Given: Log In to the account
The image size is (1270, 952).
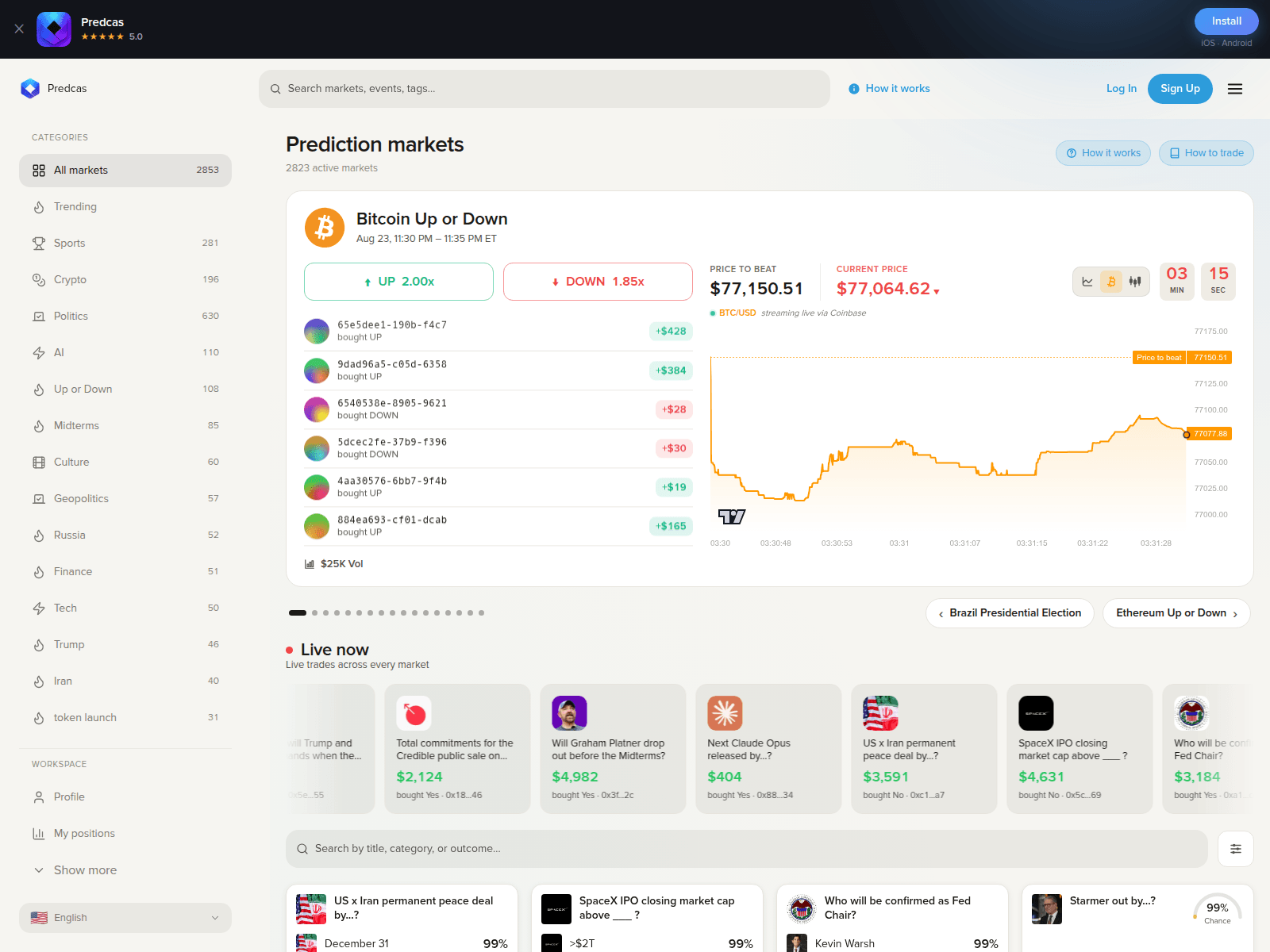Looking at the screenshot, I should pyautogui.click(x=1121, y=89).
